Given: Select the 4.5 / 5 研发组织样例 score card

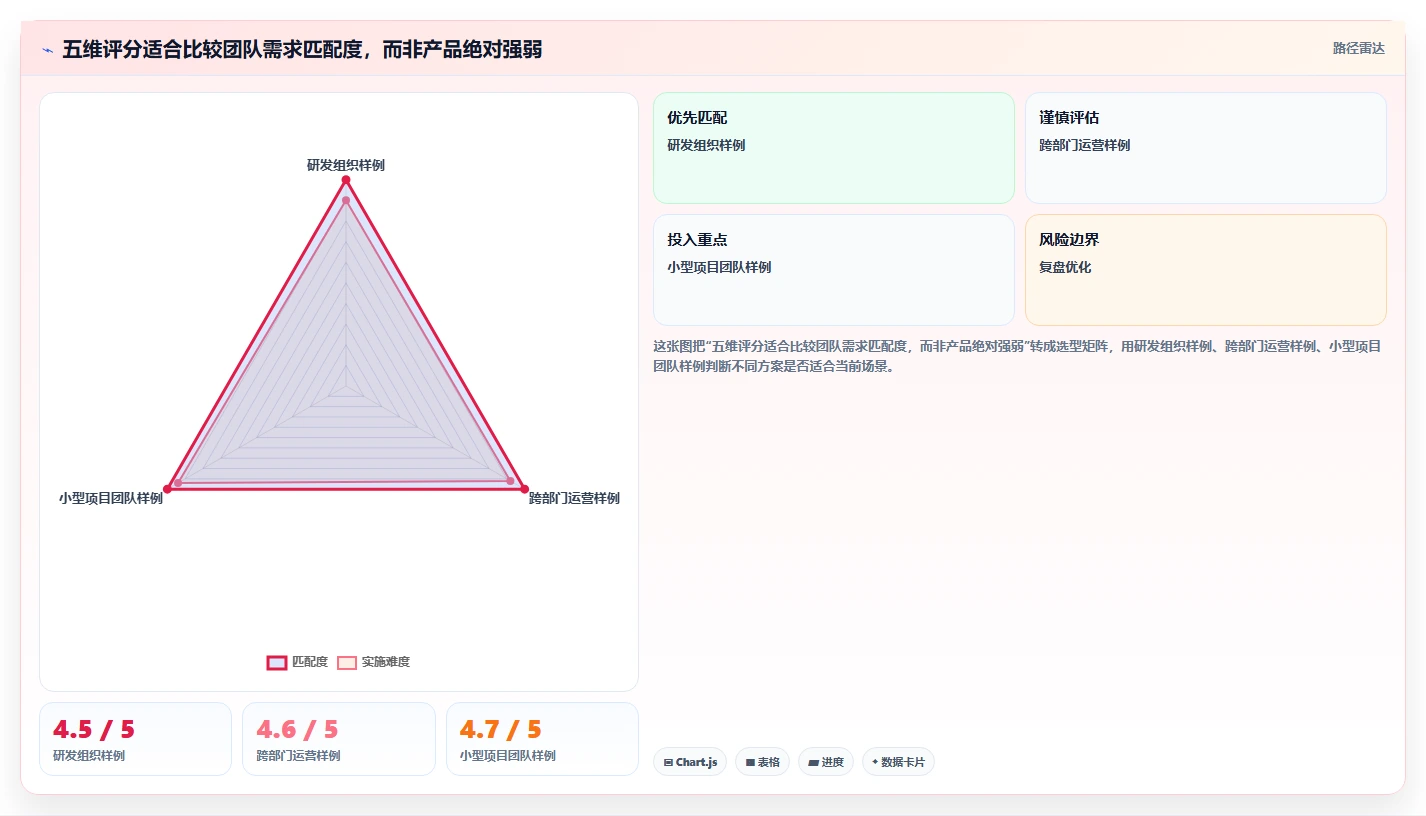Looking at the screenshot, I should (x=135, y=739).
